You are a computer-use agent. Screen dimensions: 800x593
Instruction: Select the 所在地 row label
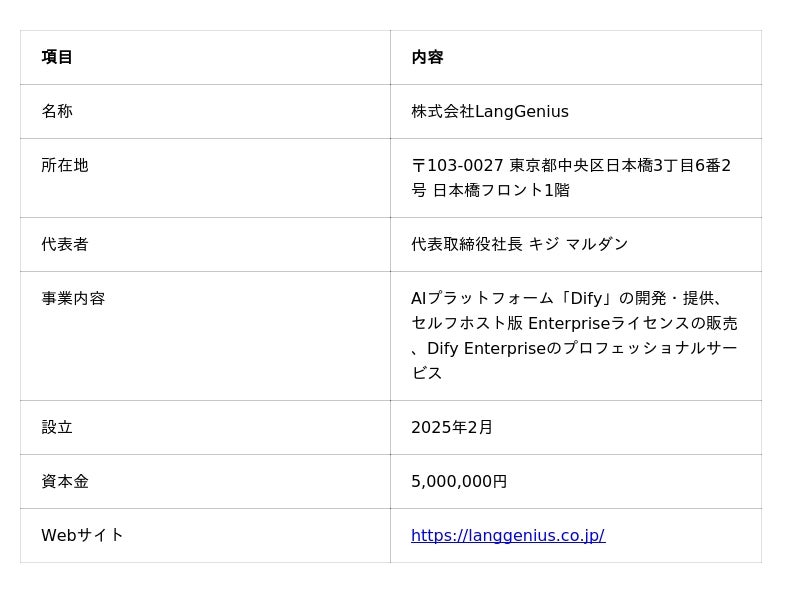pos(65,165)
